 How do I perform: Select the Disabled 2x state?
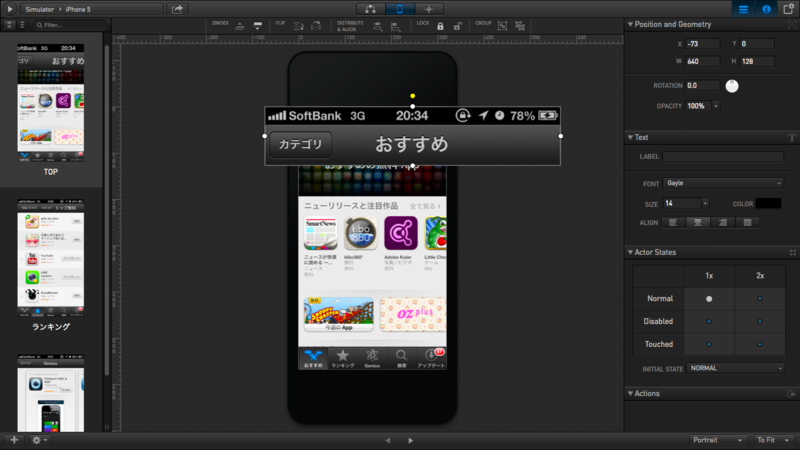point(760,321)
